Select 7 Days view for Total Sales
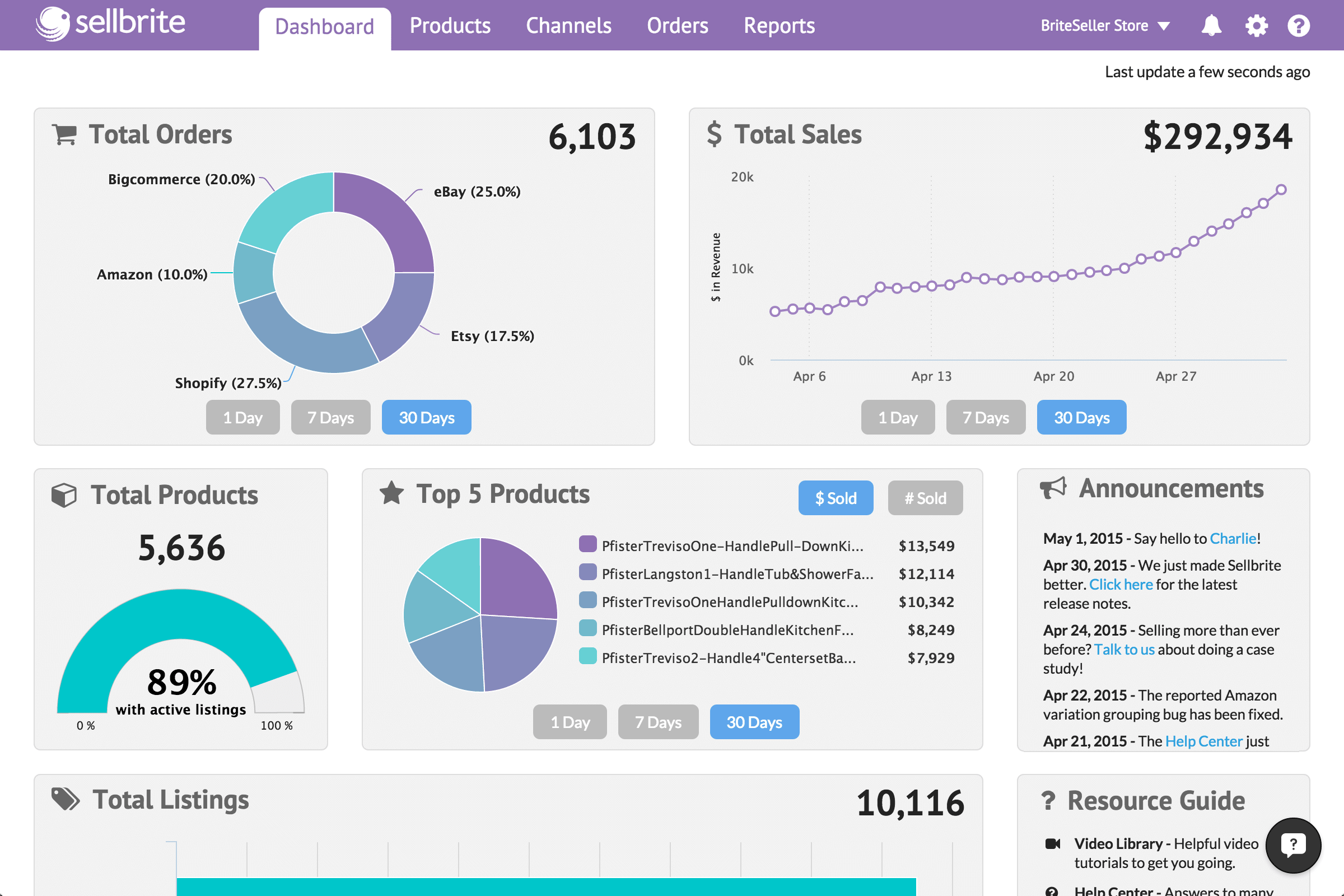1344x896 pixels. [x=985, y=417]
